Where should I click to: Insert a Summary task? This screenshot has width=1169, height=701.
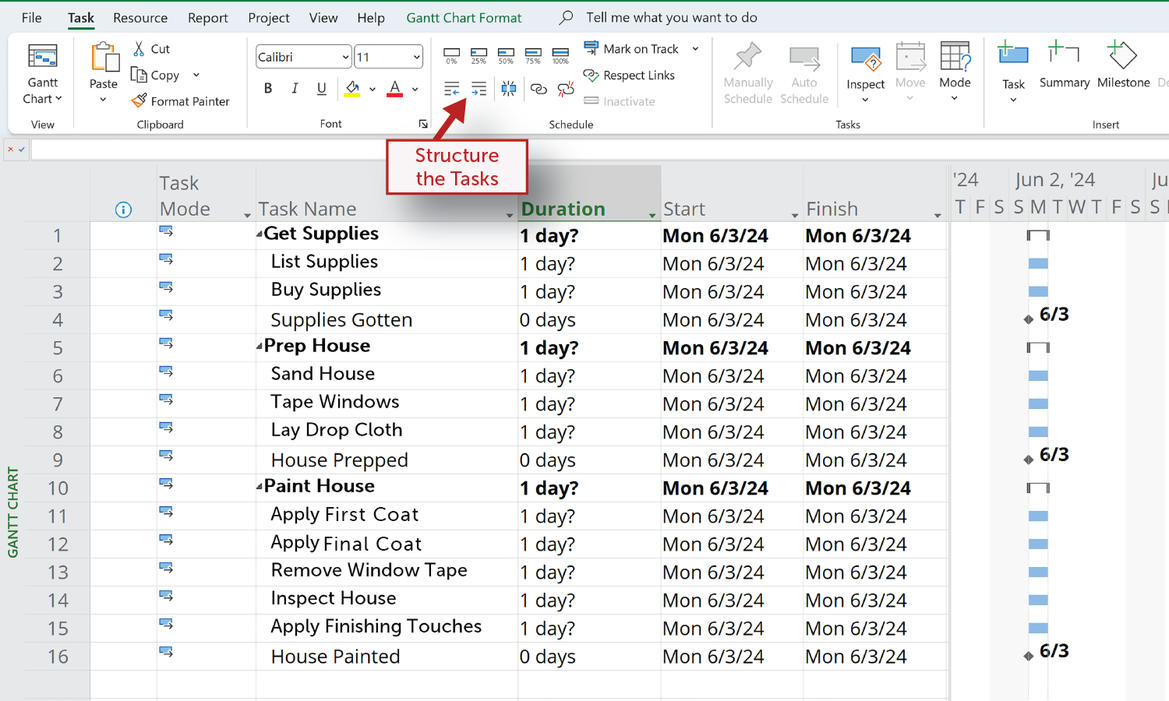click(1064, 66)
